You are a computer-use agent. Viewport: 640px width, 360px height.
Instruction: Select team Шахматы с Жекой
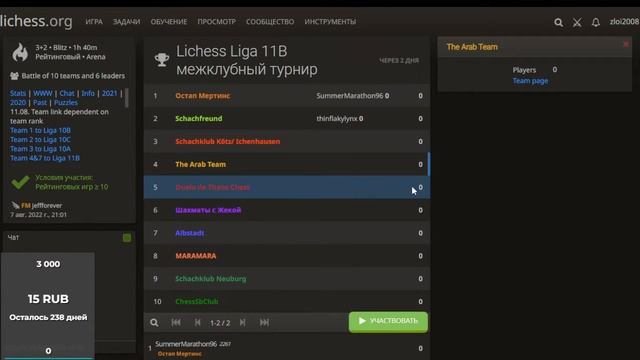point(287,210)
